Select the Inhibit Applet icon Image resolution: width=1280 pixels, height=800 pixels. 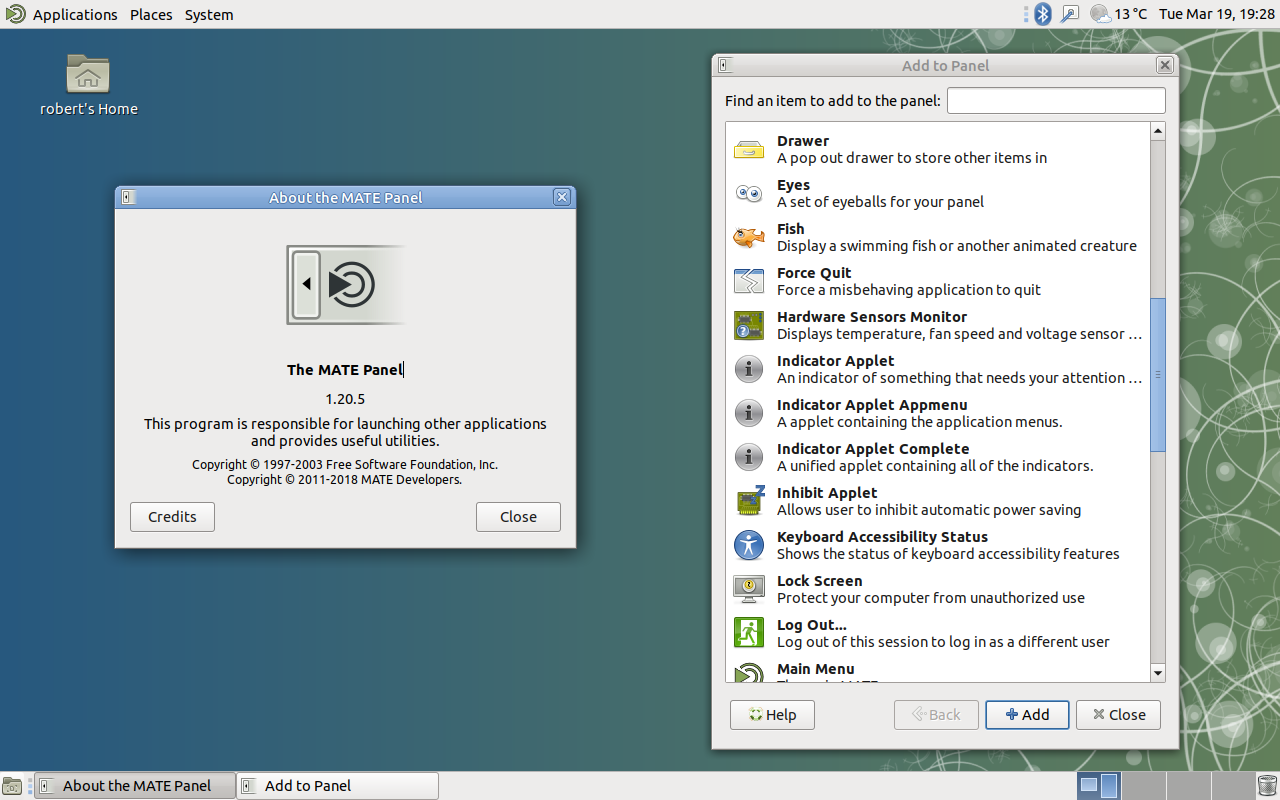click(749, 501)
